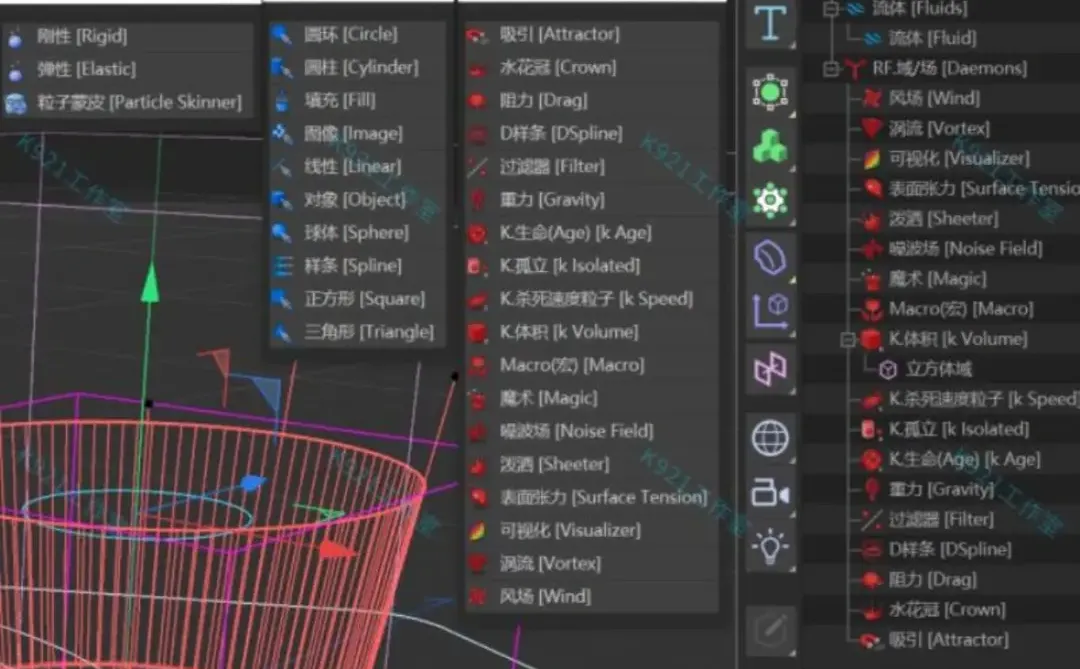Click the Crown daemon icon in menu
This screenshot has width=1080, height=669.
(477, 68)
